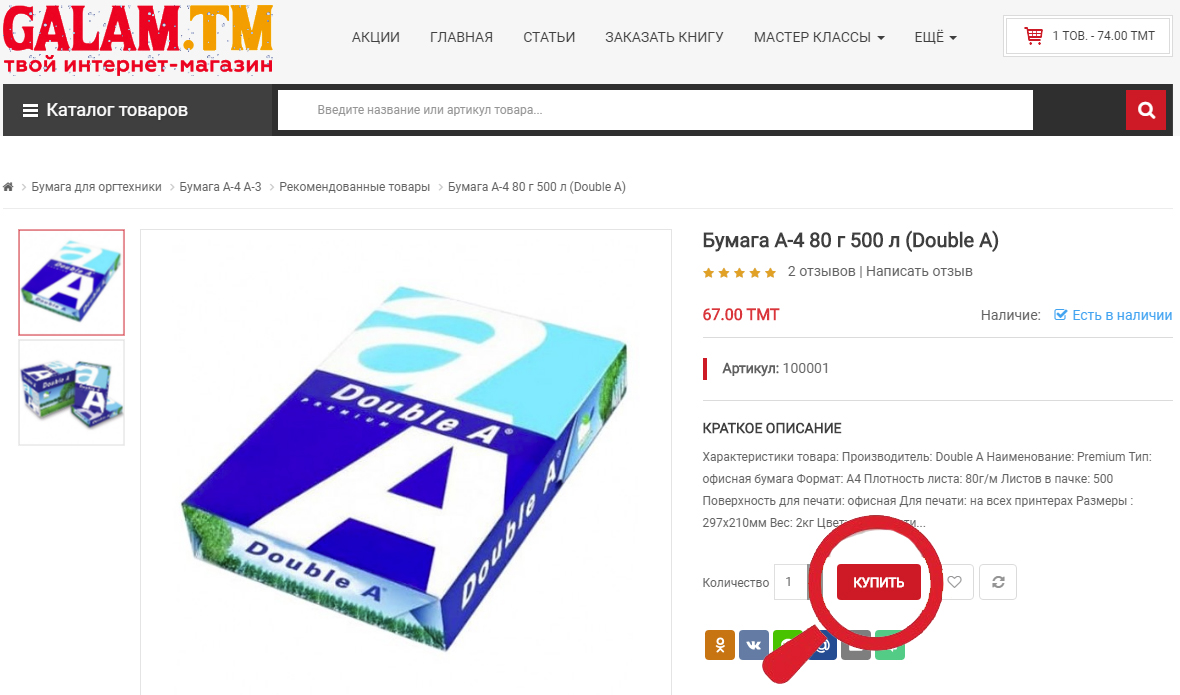Viewport: 1180px width, 695px height.
Task: Open the СТАТЬИ menu item
Action: pos(549,37)
